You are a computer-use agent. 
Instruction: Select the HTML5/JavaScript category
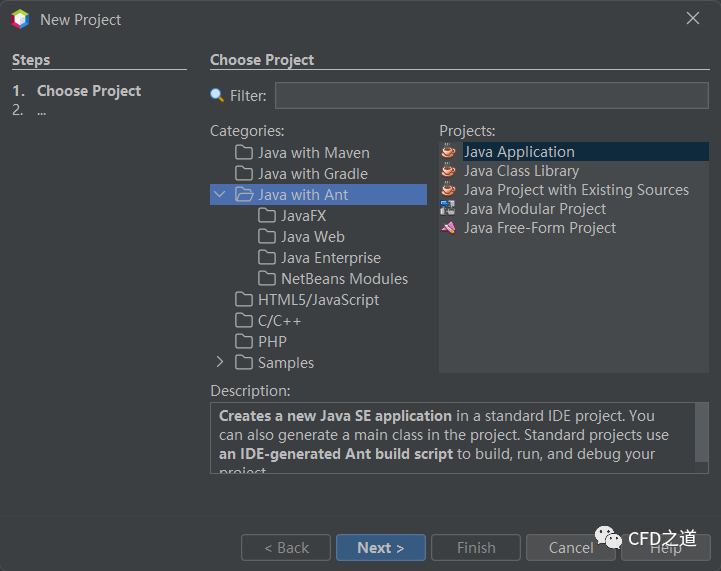point(318,300)
